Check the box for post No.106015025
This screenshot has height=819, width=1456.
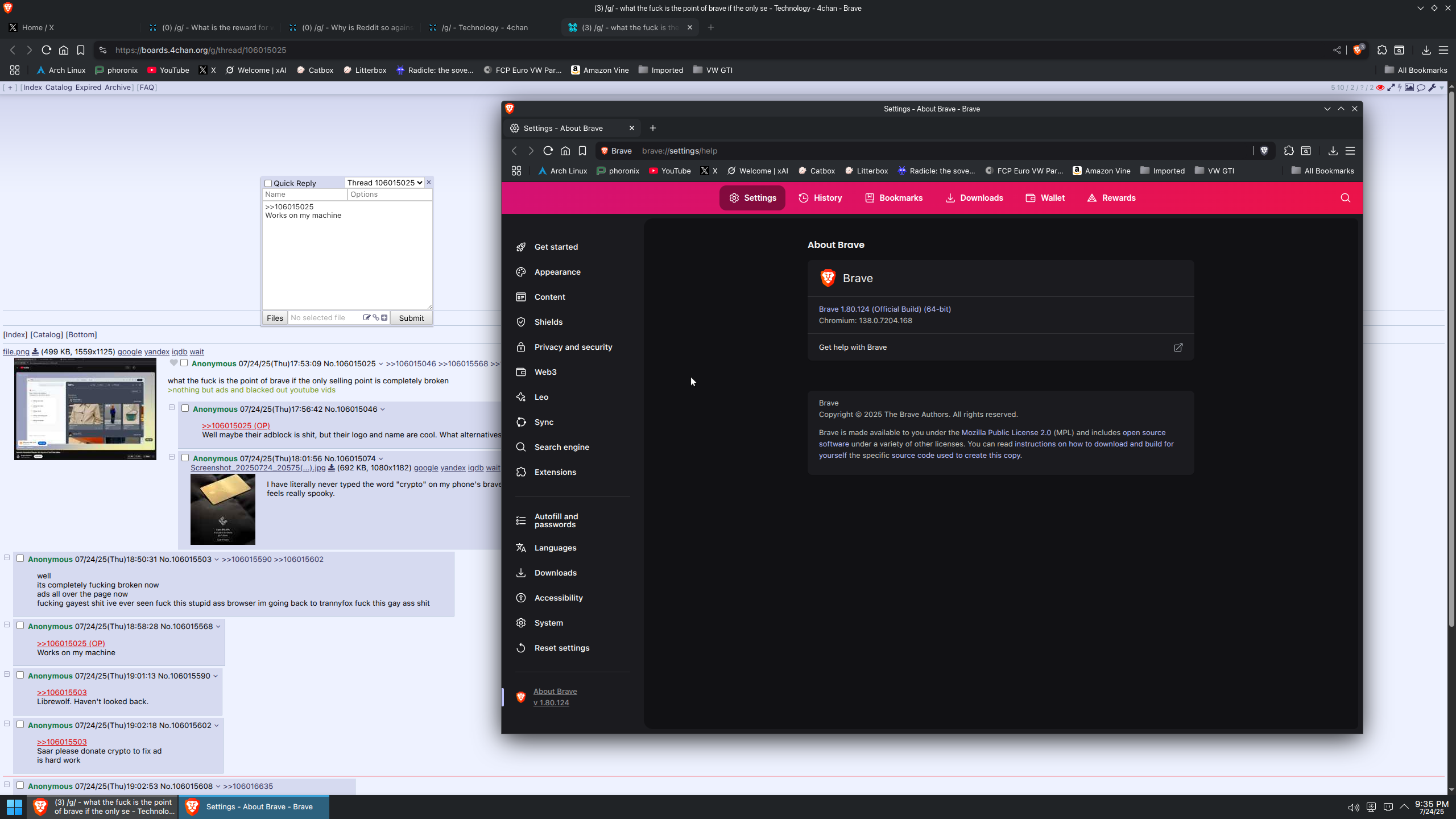[184, 363]
